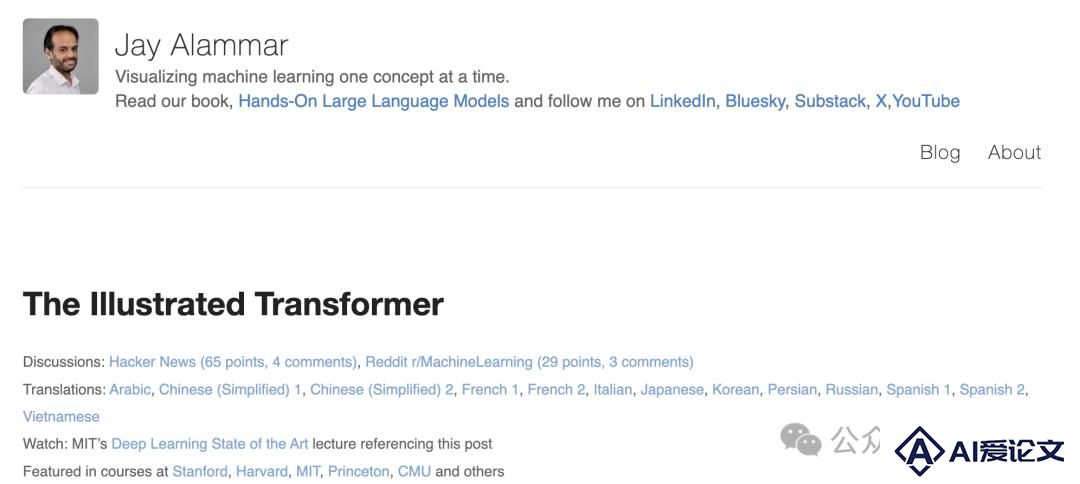This screenshot has width=1080, height=484.
Task: Follow the LinkedIn link
Action: 682,101
